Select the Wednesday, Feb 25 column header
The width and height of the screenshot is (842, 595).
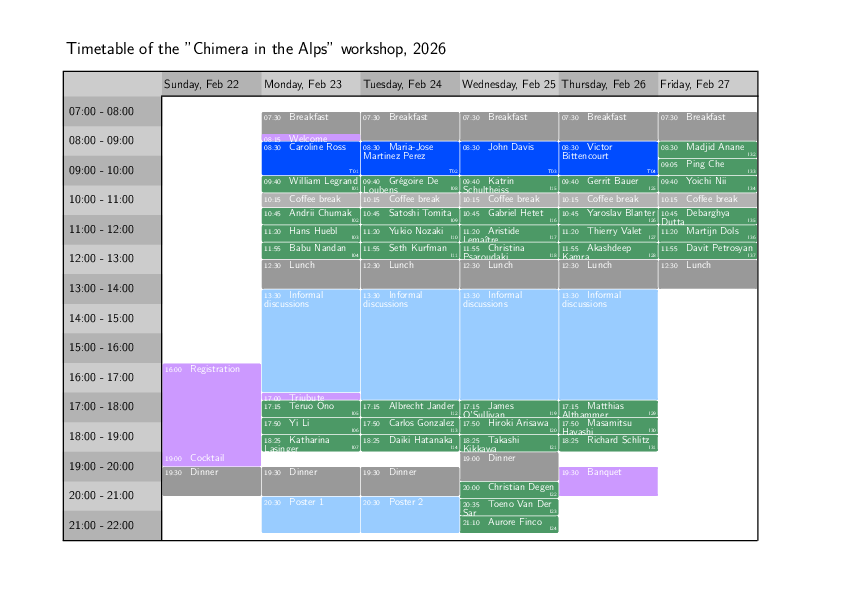pyautogui.click(x=508, y=84)
